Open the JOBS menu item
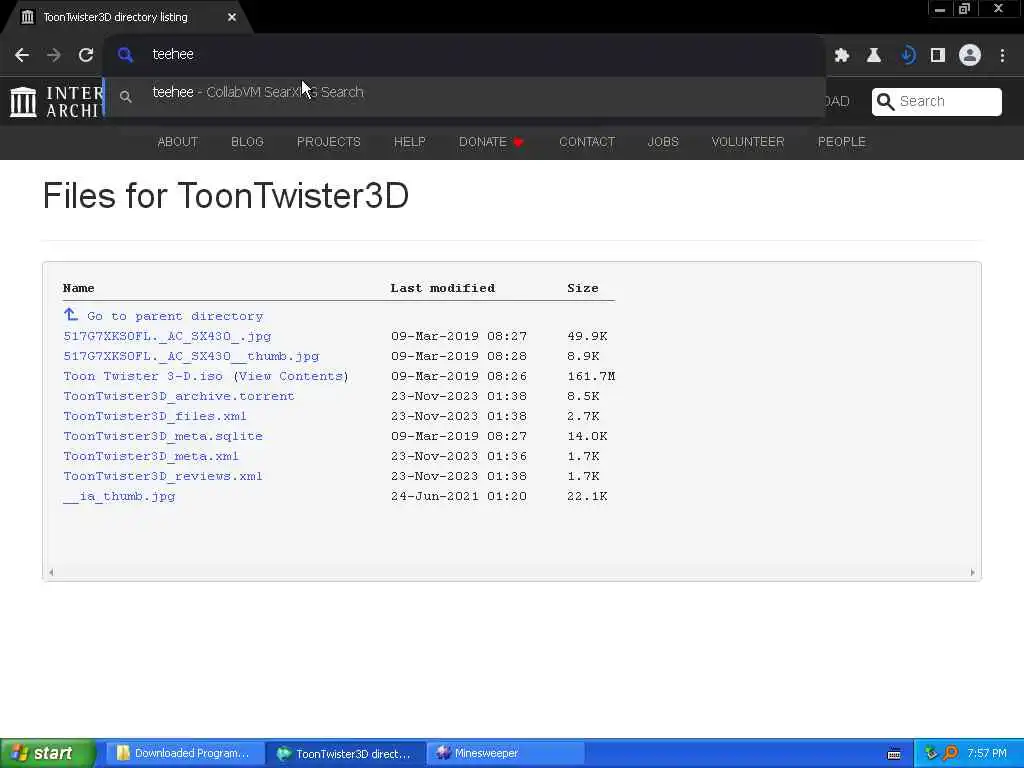 (663, 142)
